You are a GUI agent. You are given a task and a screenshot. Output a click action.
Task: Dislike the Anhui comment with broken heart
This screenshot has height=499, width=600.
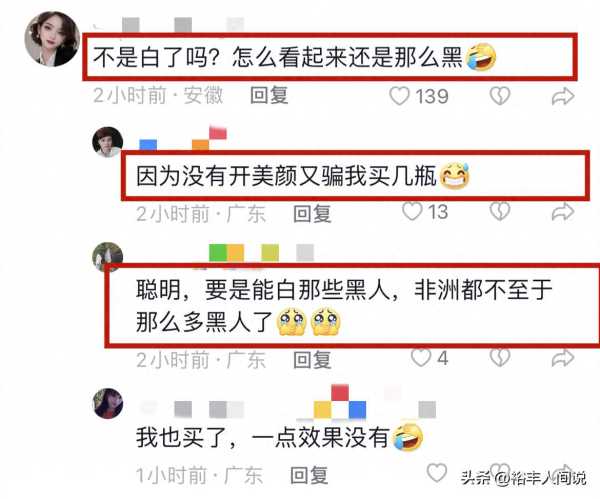click(x=500, y=96)
